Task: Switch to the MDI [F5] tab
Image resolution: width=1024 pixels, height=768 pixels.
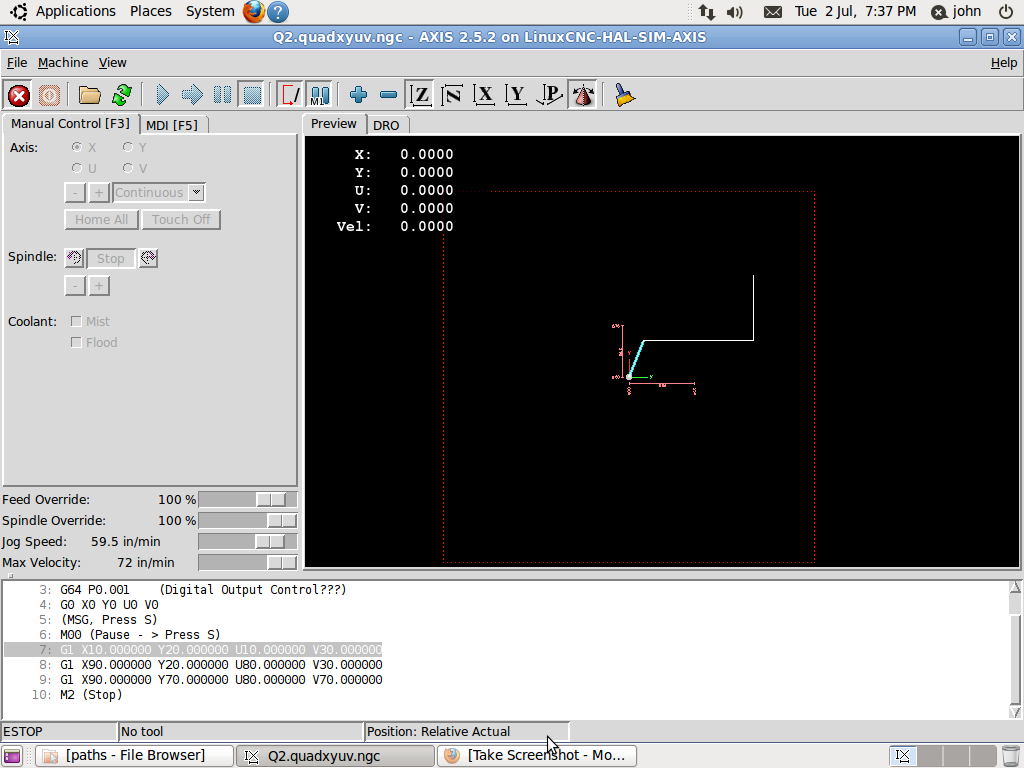Action: pos(172,125)
